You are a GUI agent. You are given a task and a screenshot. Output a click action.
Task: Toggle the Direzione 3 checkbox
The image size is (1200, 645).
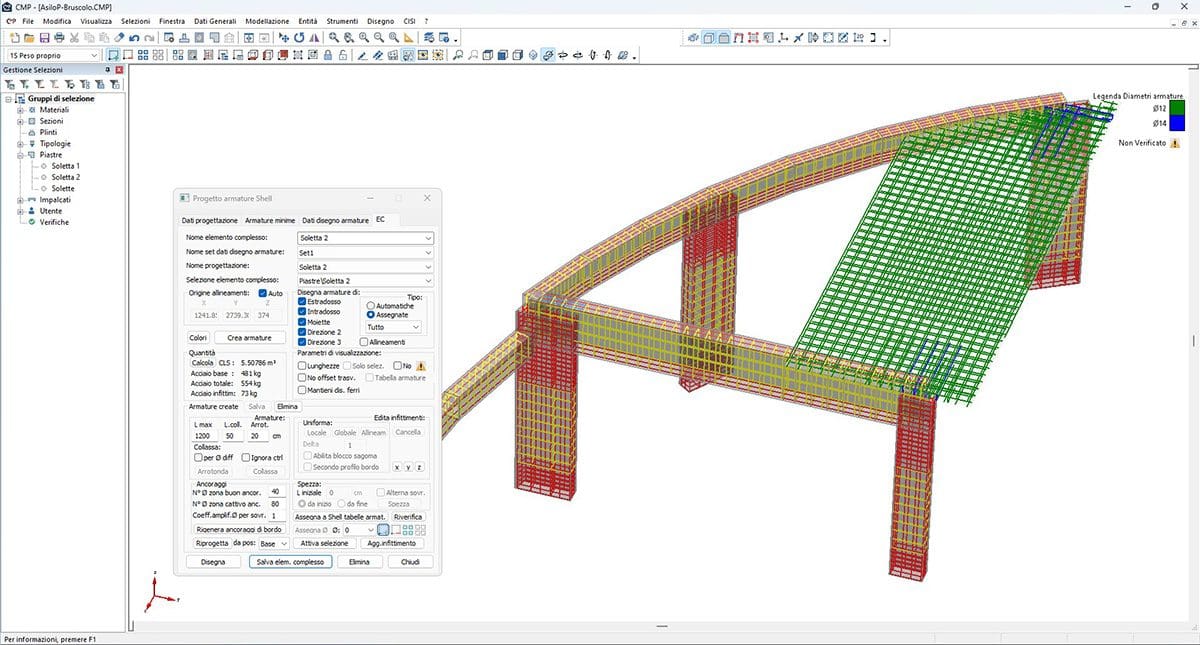[x=303, y=342]
